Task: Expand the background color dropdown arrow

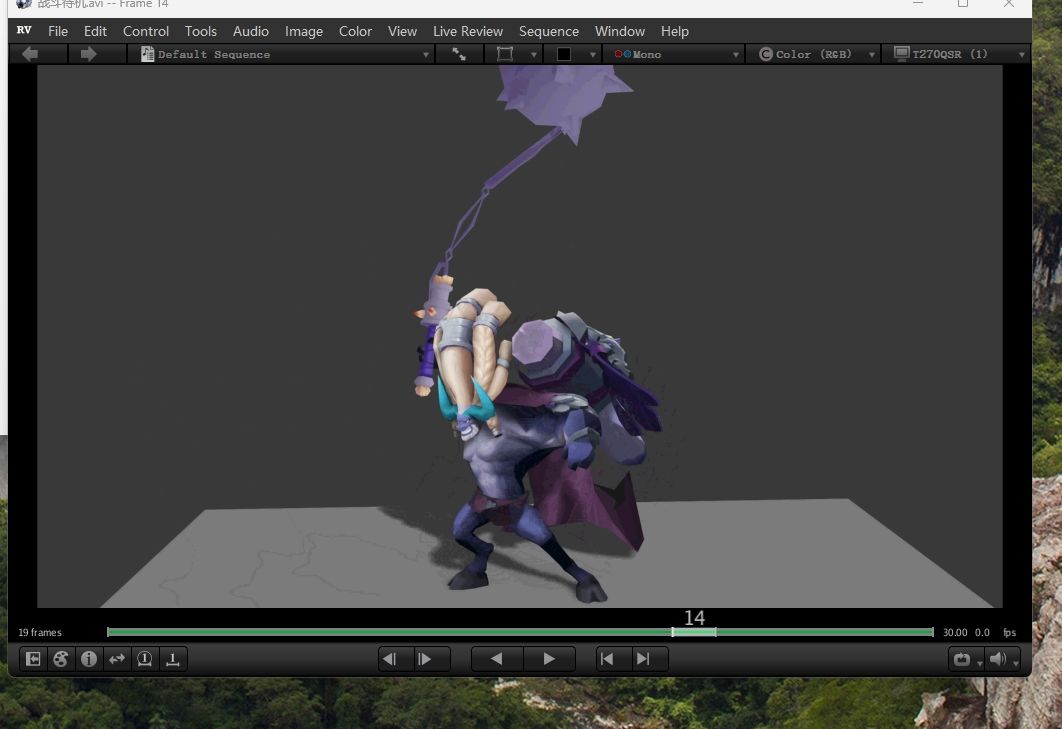Action: (x=593, y=55)
